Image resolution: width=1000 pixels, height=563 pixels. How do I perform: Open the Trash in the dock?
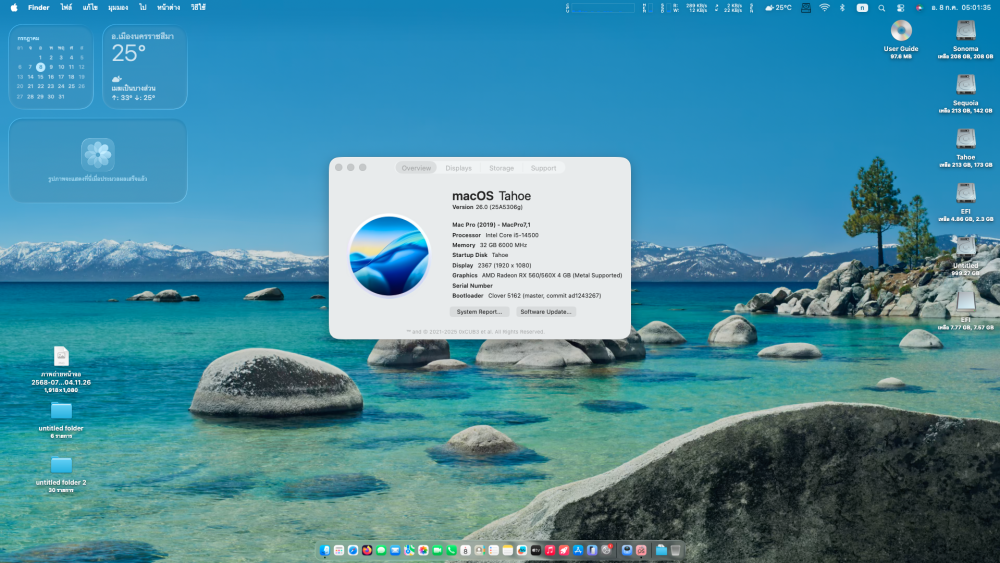pyautogui.click(x=675, y=550)
